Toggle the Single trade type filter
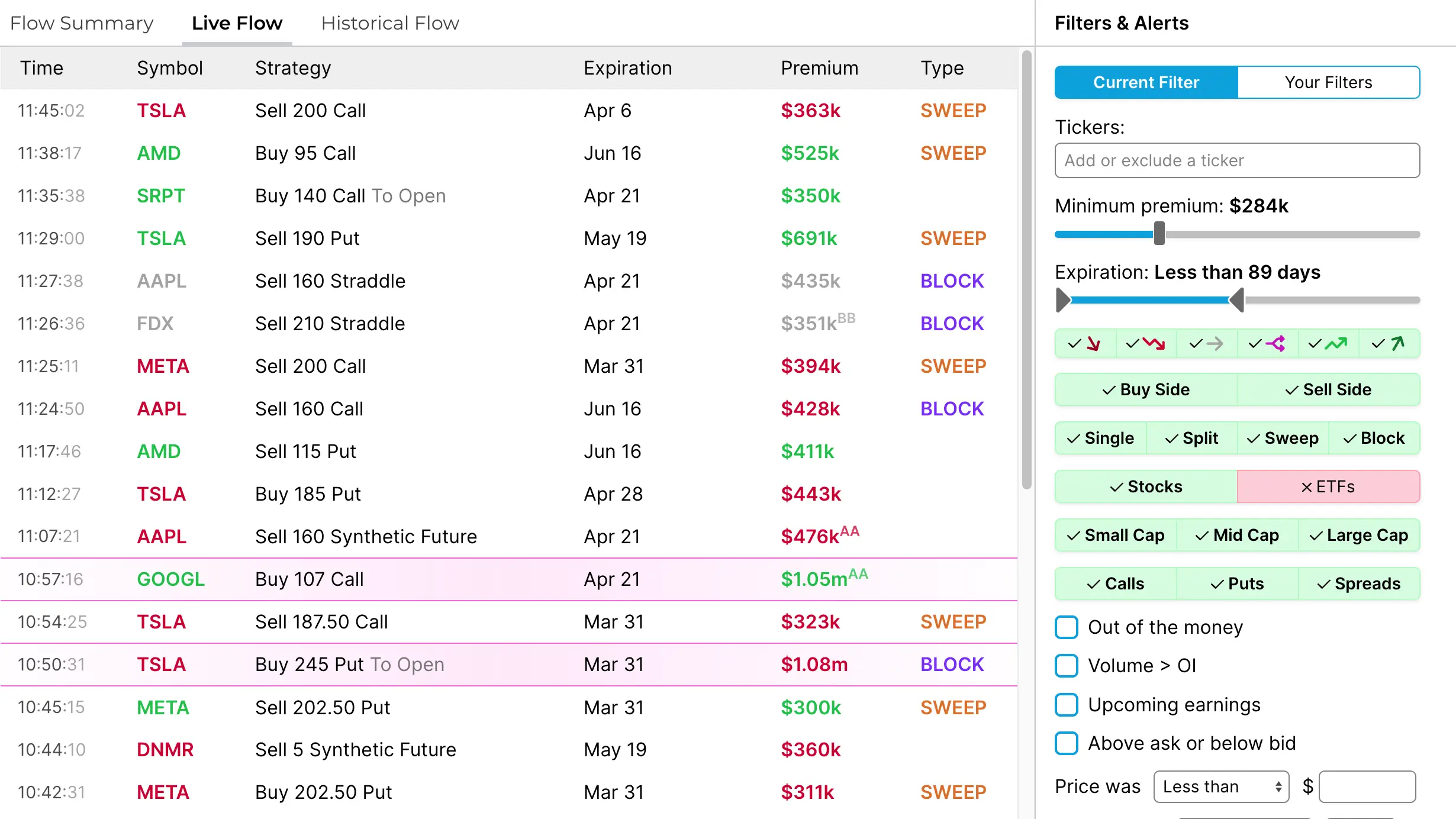The width and height of the screenshot is (1456, 819). coord(1100,438)
